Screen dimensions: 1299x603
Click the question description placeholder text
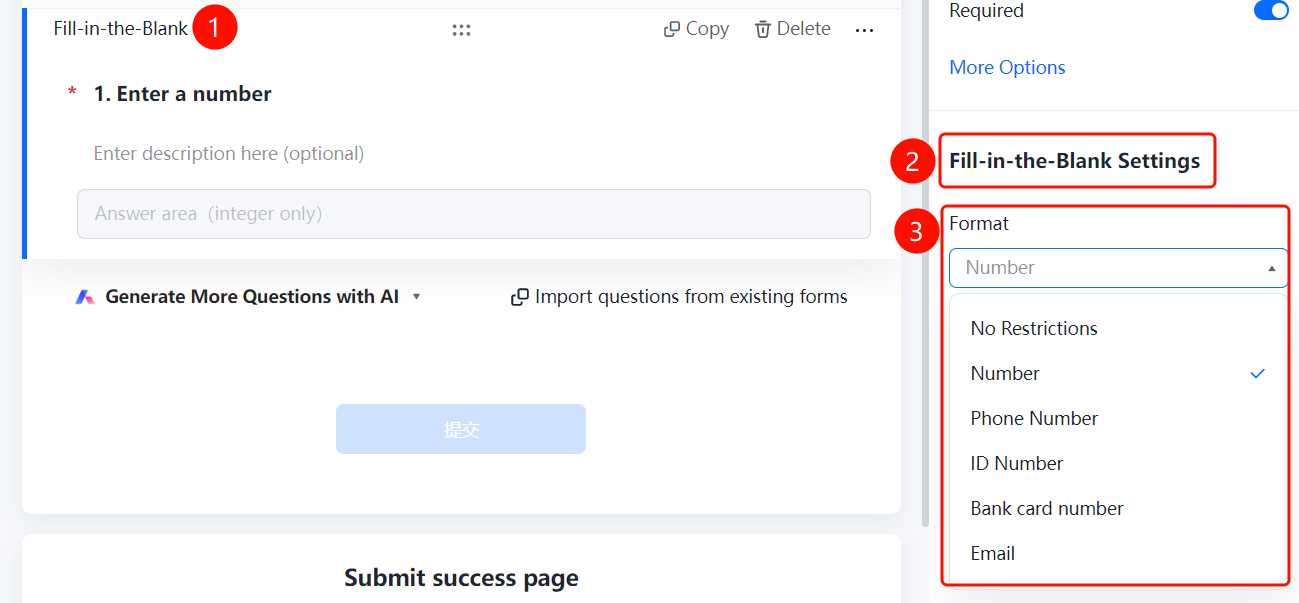229,153
